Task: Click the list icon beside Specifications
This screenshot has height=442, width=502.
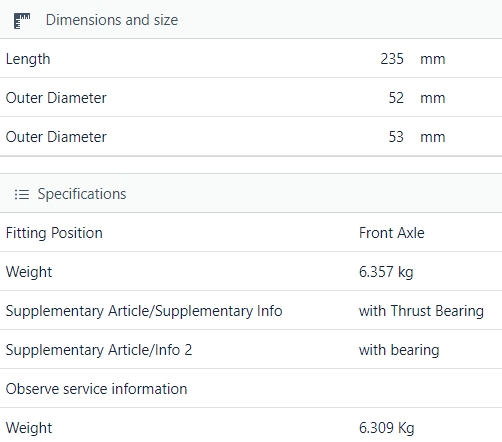Action: tap(22, 194)
